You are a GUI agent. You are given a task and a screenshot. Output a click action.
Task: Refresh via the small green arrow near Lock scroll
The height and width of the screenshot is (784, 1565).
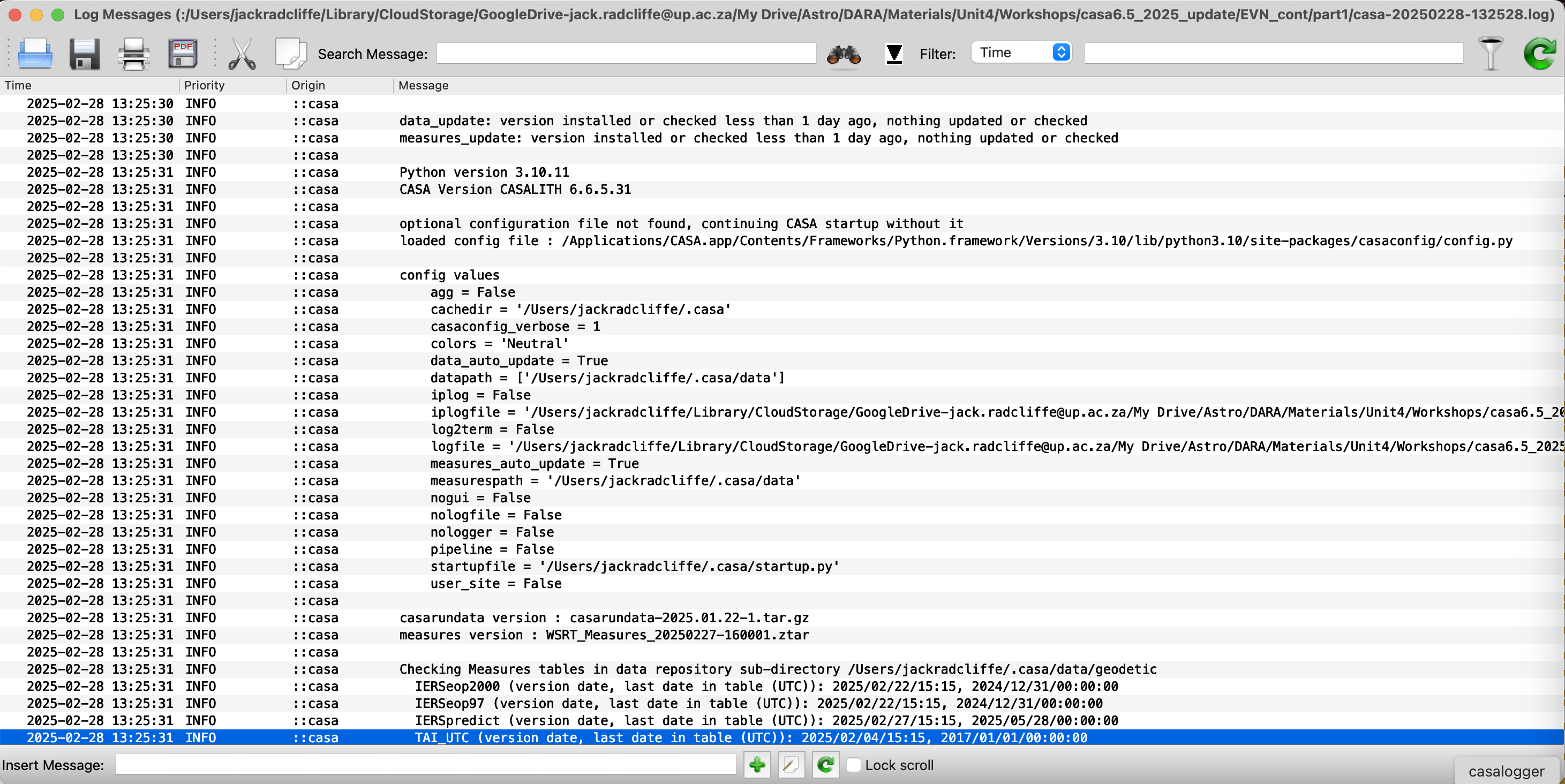click(826, 765)
